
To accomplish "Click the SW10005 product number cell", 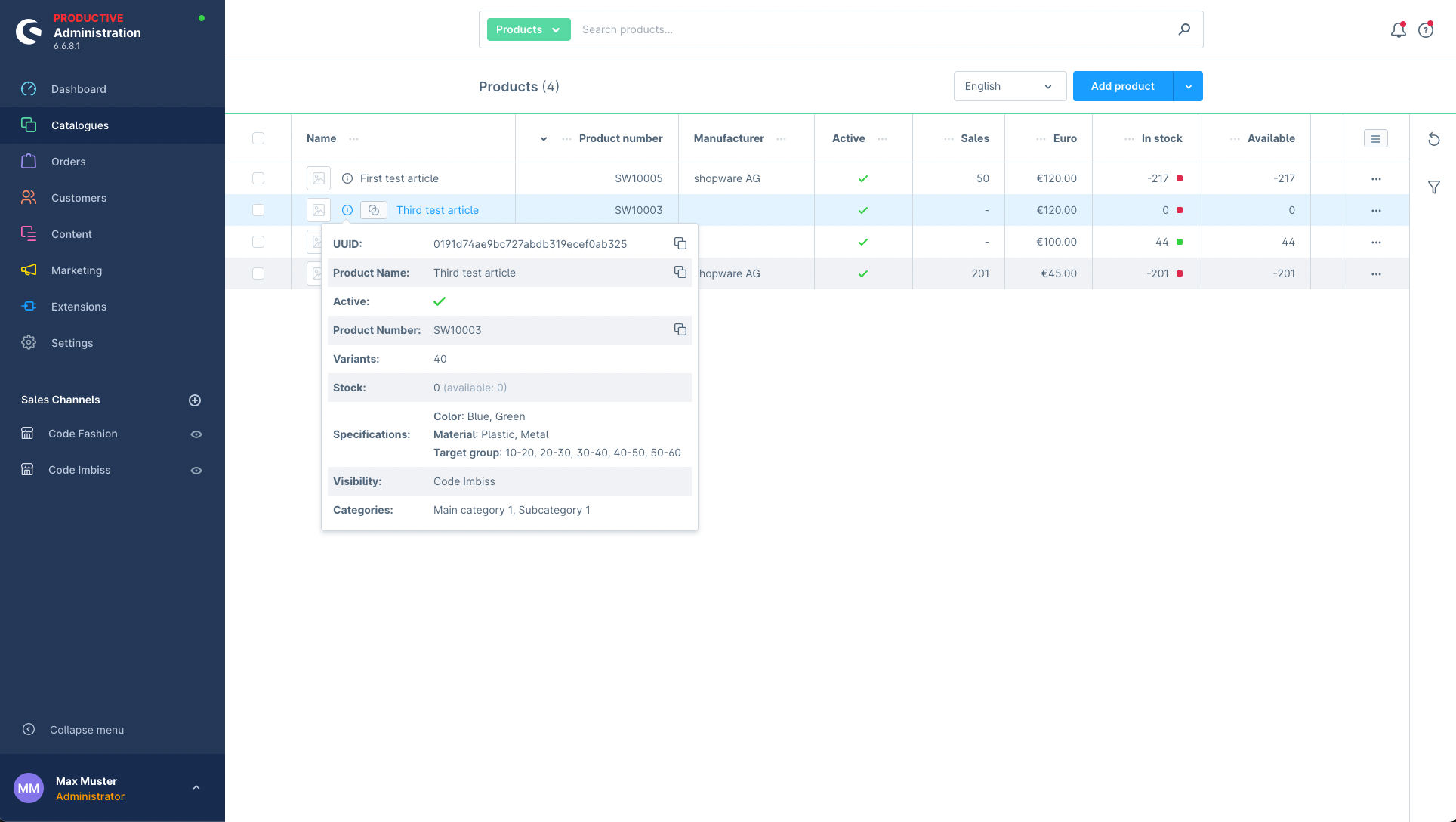I will (639, 178).
